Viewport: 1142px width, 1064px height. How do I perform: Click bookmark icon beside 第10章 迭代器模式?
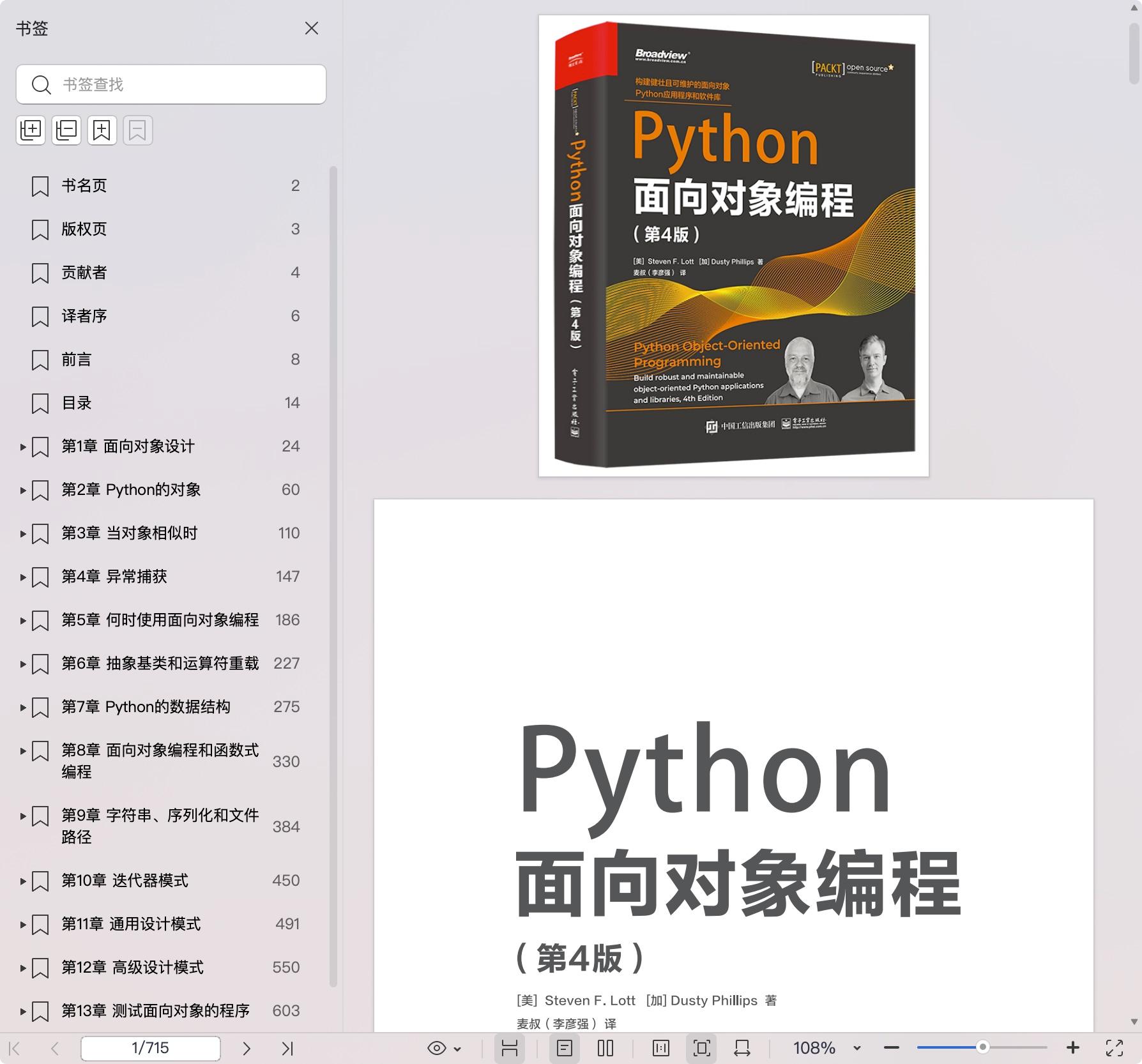pos(40,881)
